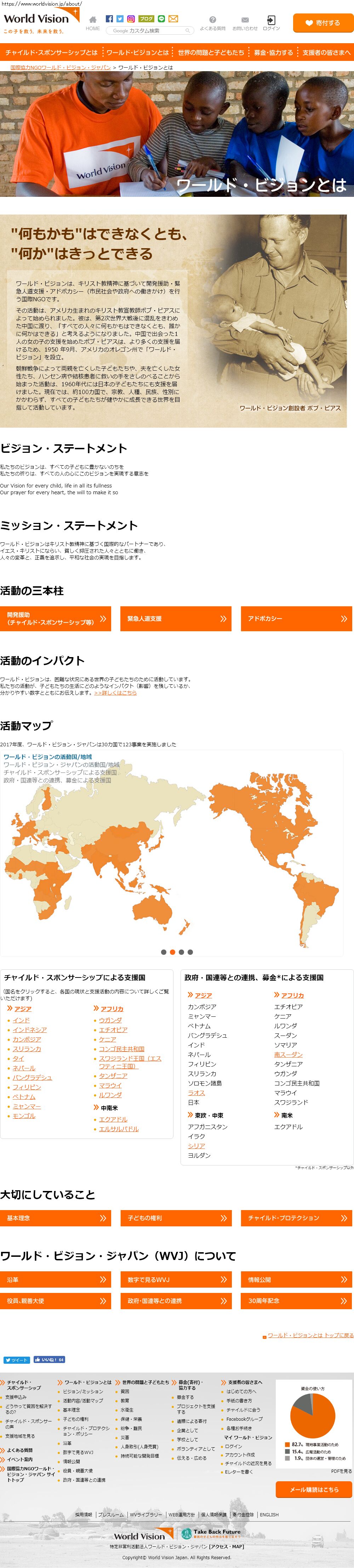This screenshot has height=1568, width=354.
Task: Select the active orange map carousel dot
Action: (173, 952)
